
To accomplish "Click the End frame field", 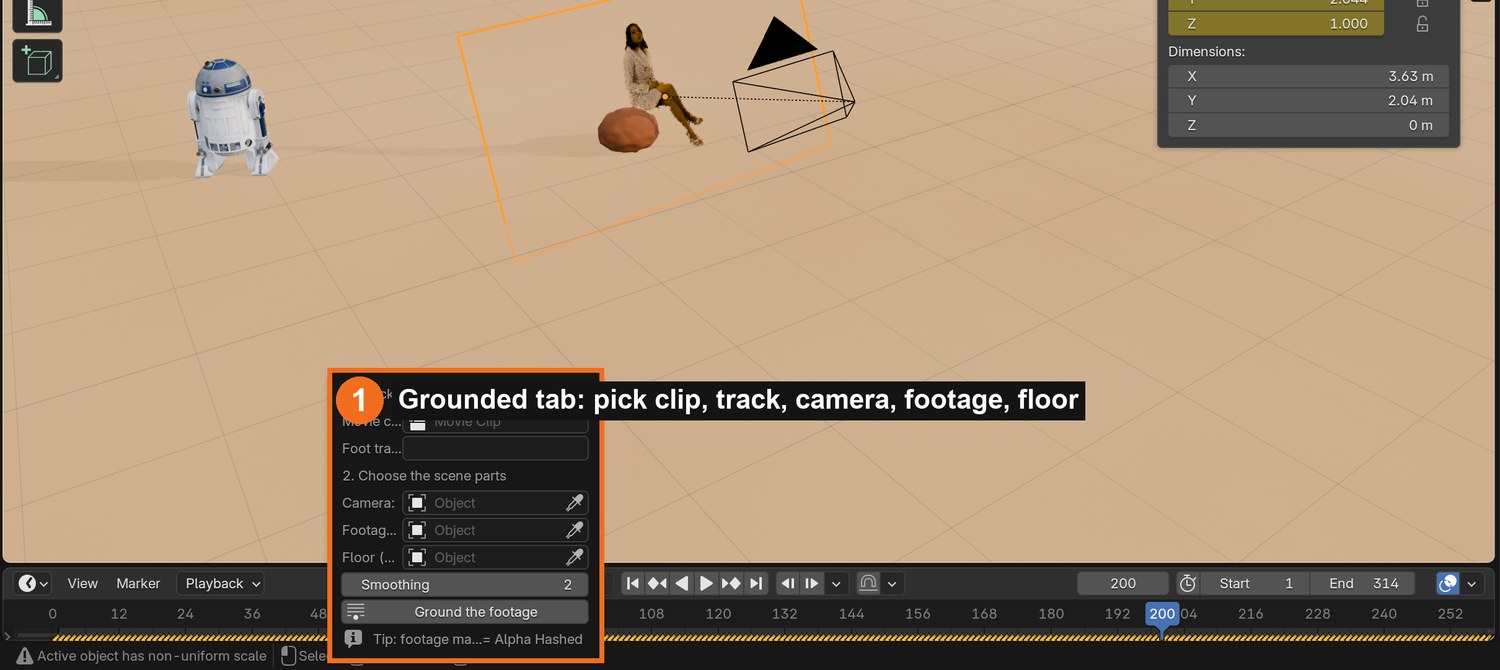I will click(1362, 583).
